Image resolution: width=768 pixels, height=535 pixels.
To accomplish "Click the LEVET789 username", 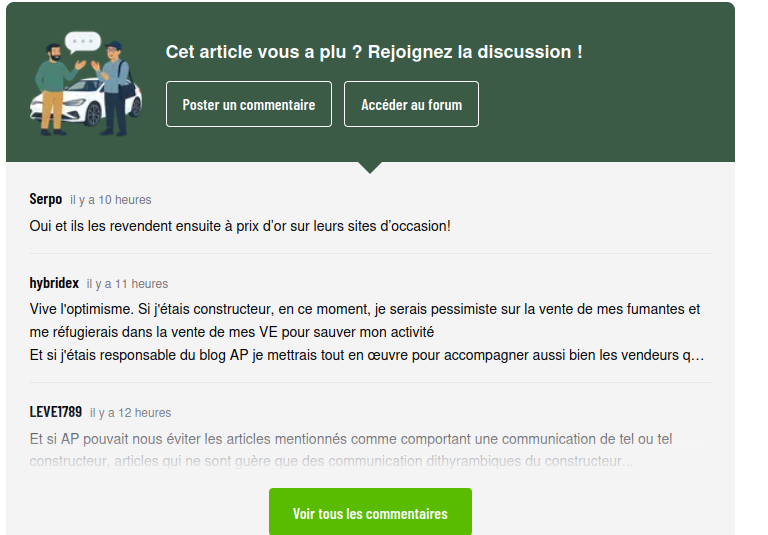I will [x=56, y=412].
